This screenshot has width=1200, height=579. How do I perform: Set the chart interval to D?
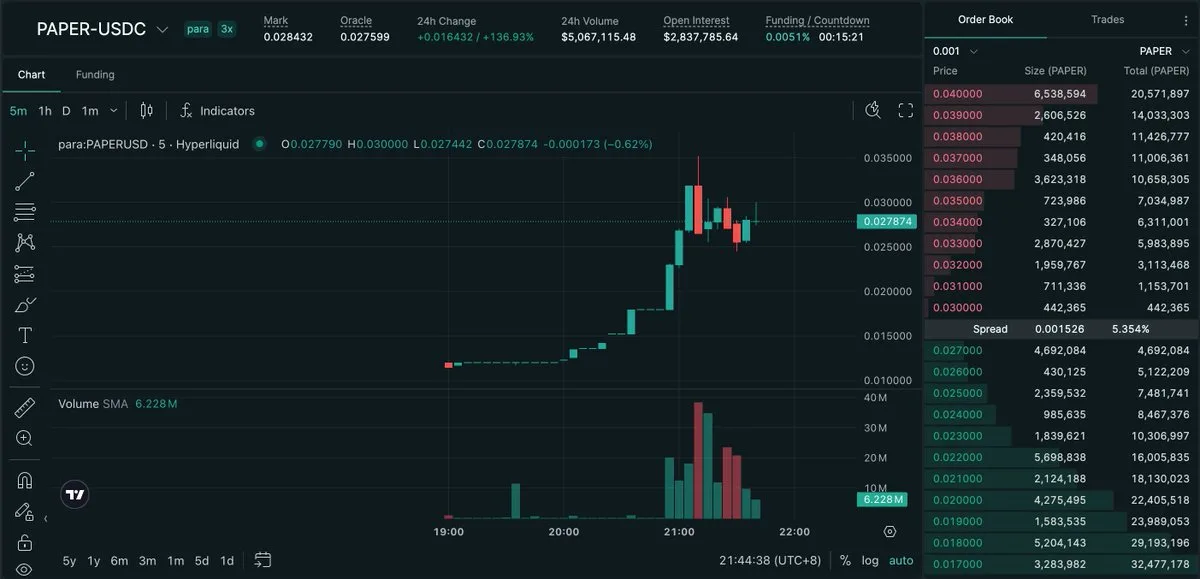pos(66,111)
